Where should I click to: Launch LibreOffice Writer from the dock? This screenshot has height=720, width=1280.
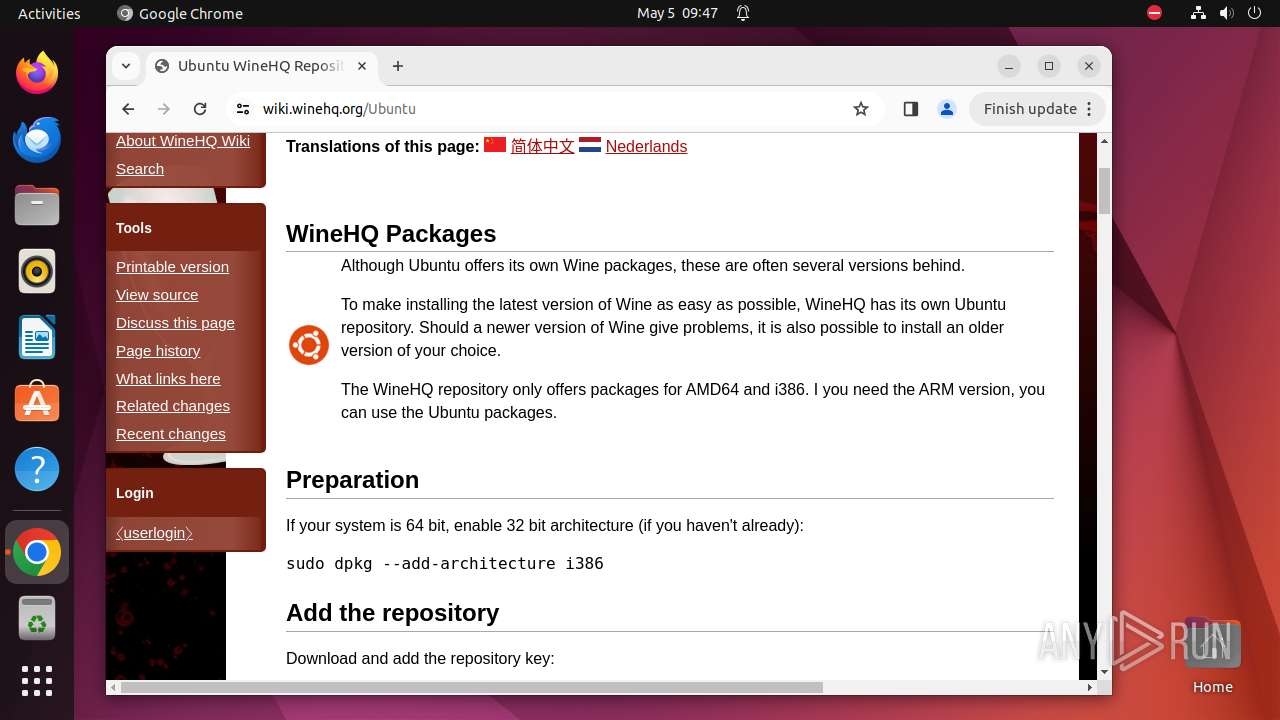click(37, 337)
